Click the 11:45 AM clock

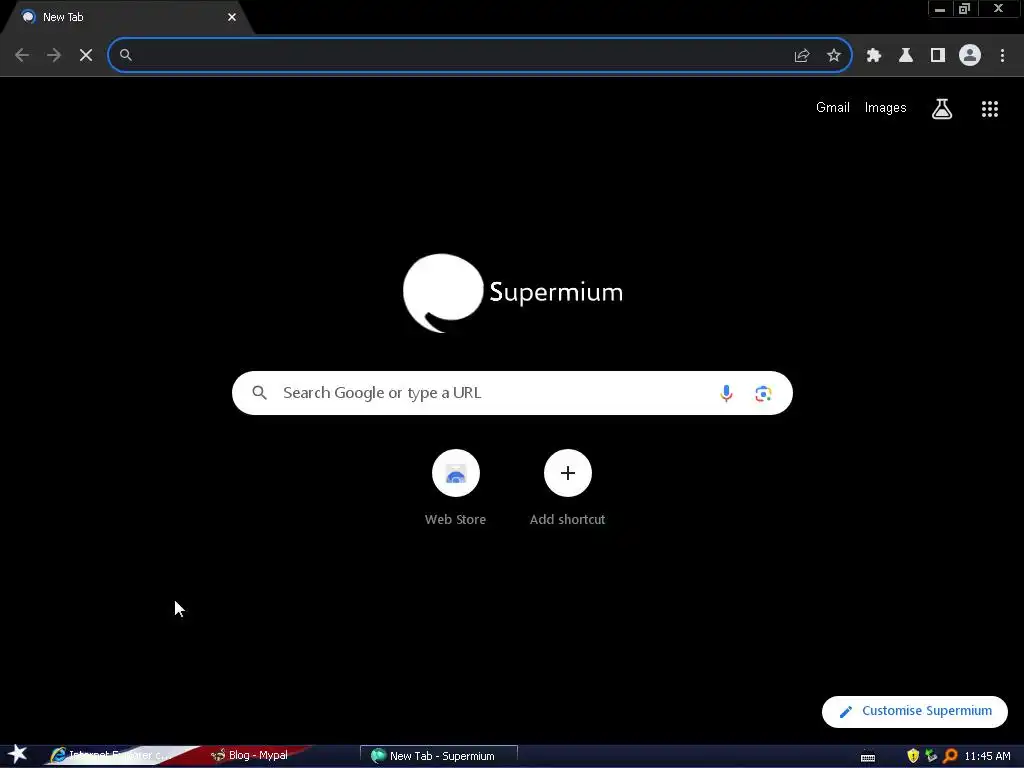[x=987, y=756]
